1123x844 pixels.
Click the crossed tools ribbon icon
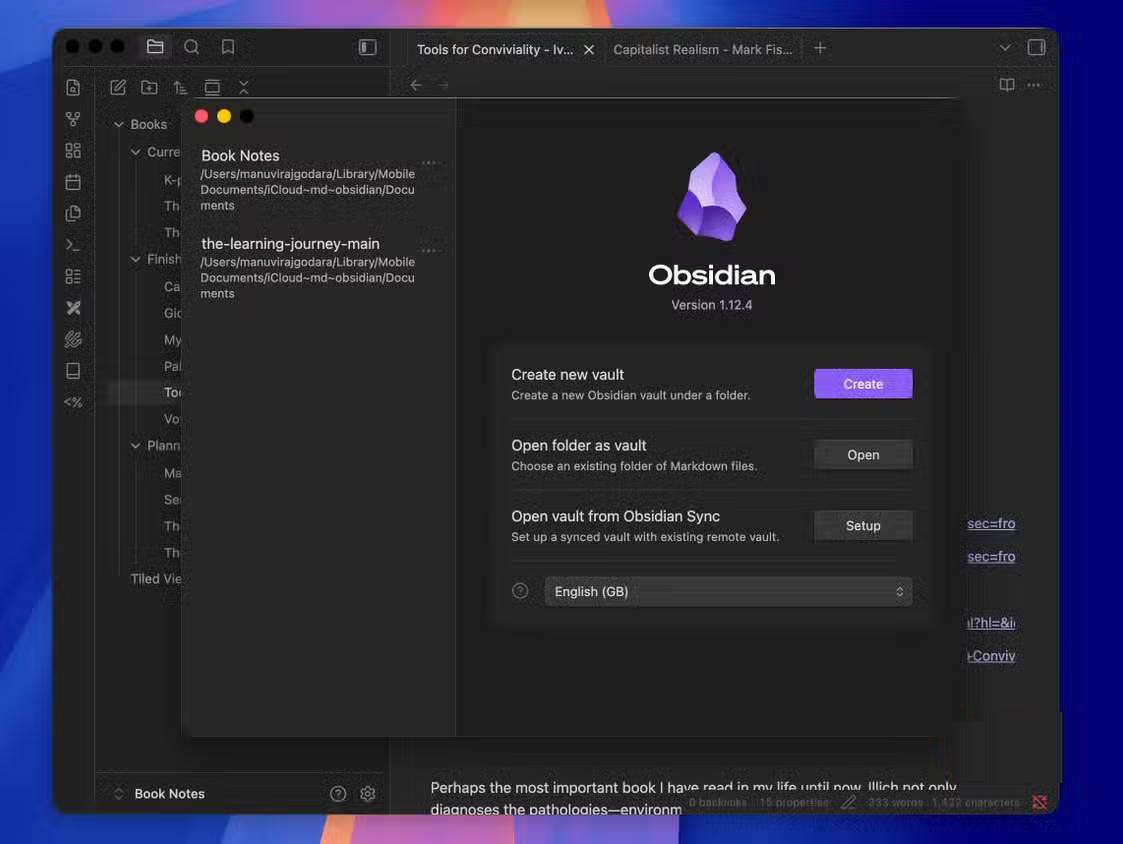pyautogui.click(x=73, y=308)
